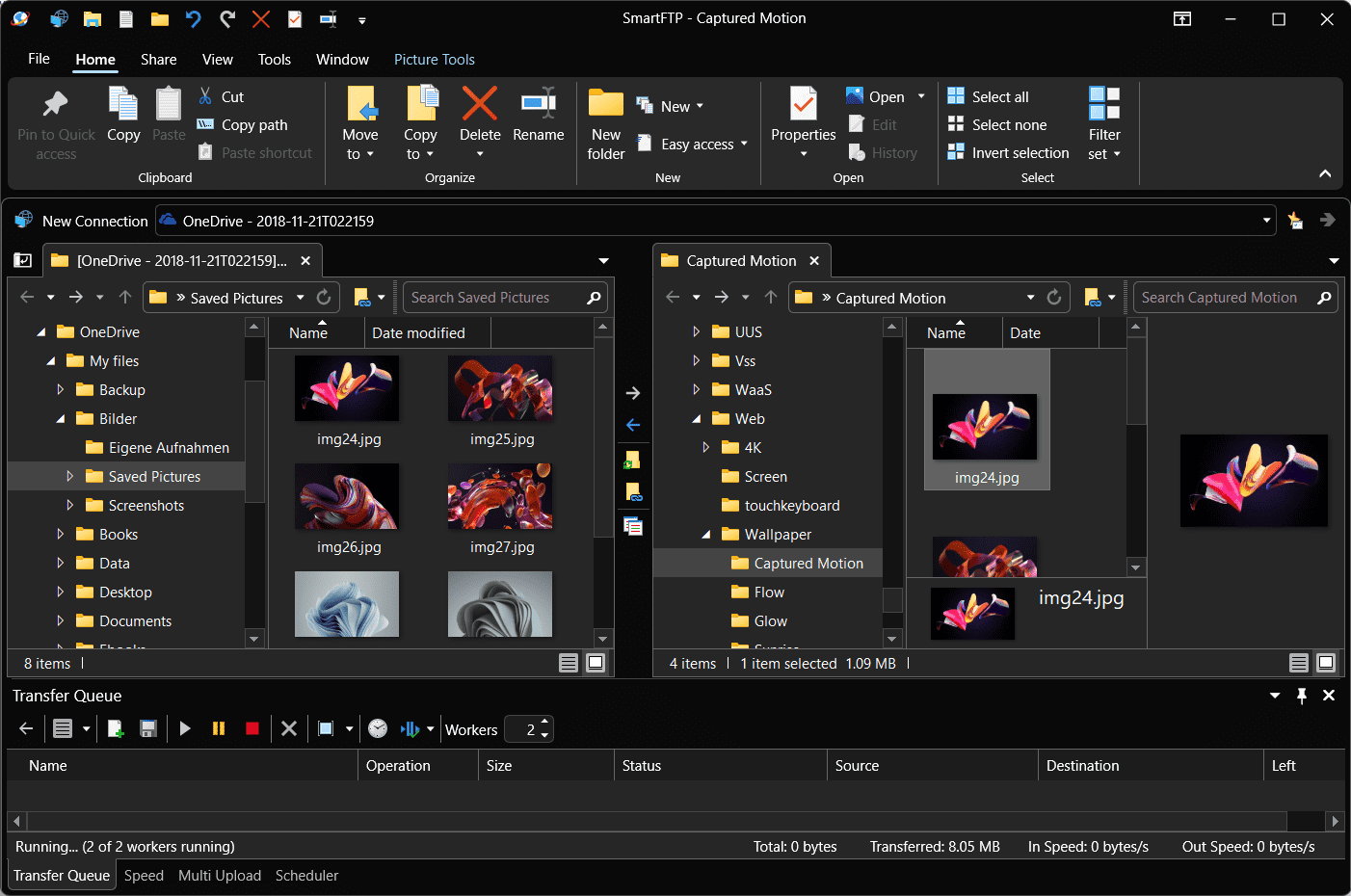Image resolution: width=1351 pixels, height=896 pixels.
Task: Open the Multi Upload tab
Action: pos(220,876)
